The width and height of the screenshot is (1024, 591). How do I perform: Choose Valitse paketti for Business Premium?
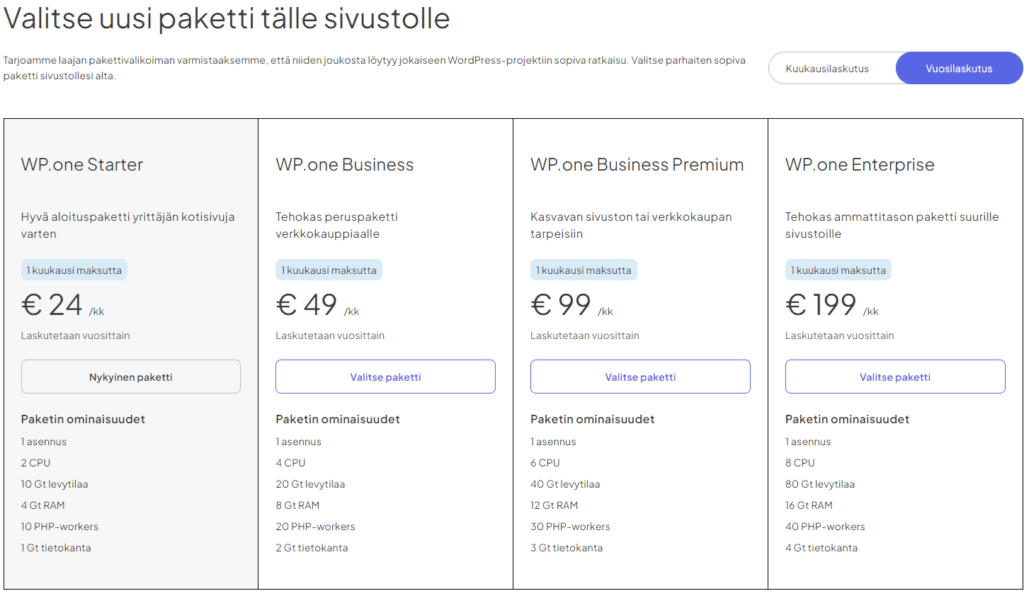(x=640, y=377)
